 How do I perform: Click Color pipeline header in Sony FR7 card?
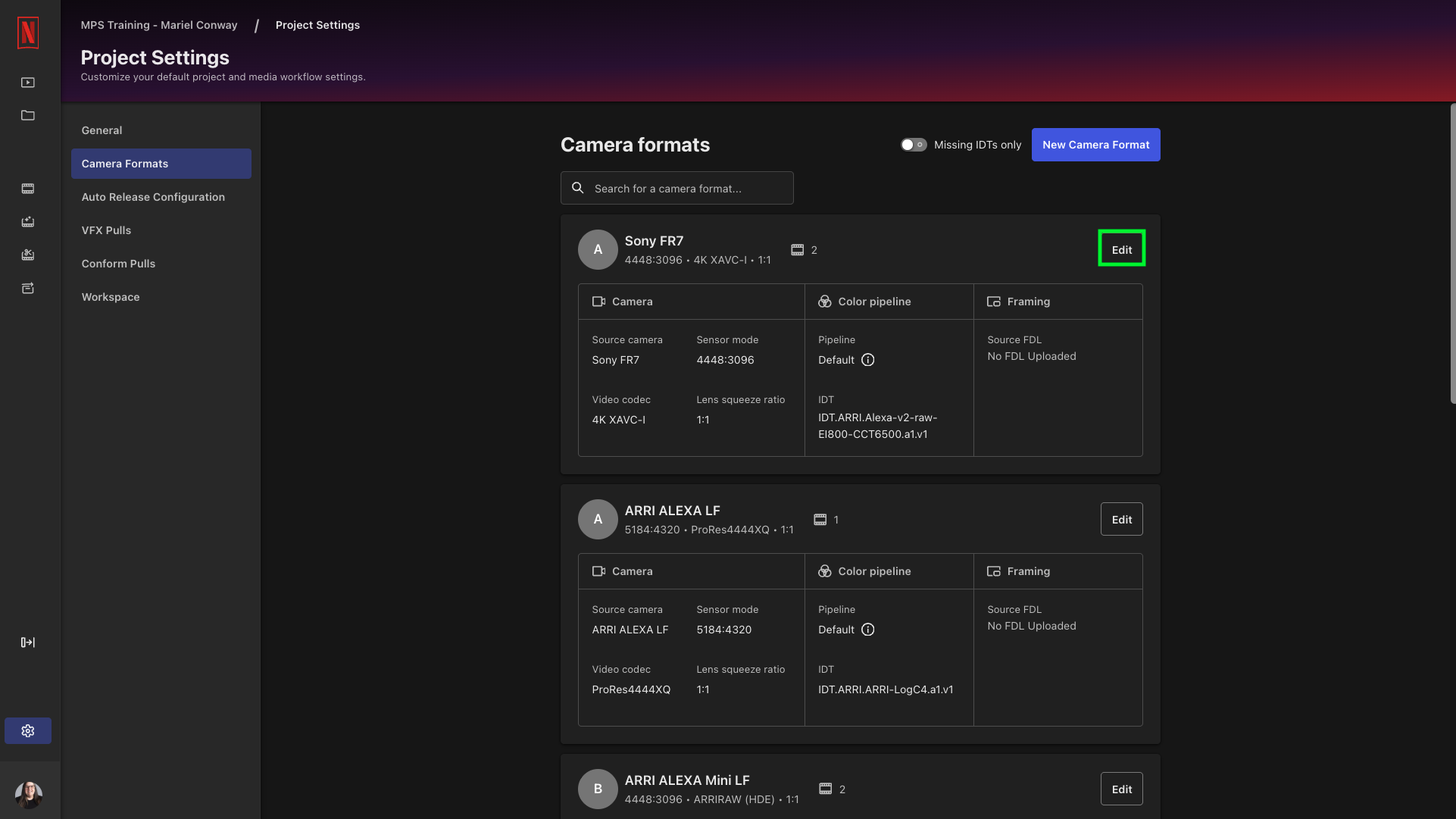point(874,302)
